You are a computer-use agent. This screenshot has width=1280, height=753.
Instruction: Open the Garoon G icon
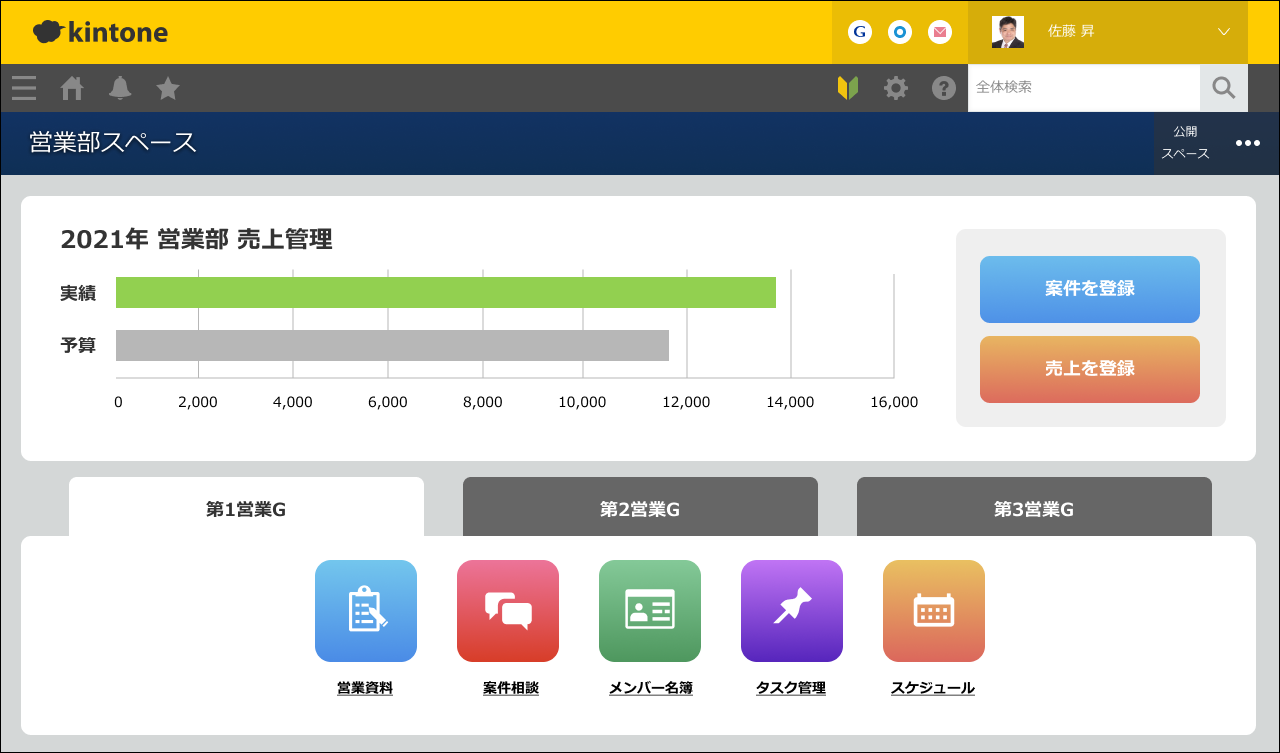[859, 32]
